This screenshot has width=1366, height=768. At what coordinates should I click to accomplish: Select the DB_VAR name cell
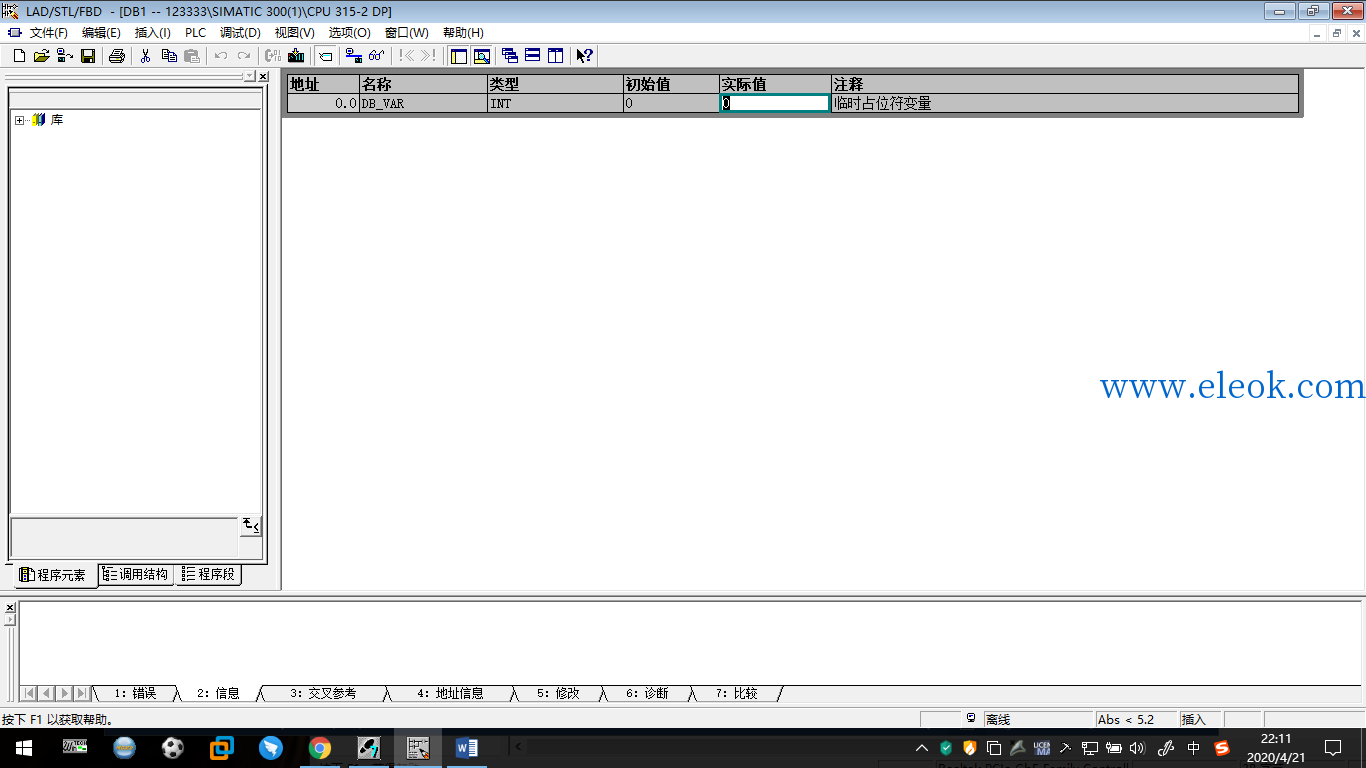point(423,103)
